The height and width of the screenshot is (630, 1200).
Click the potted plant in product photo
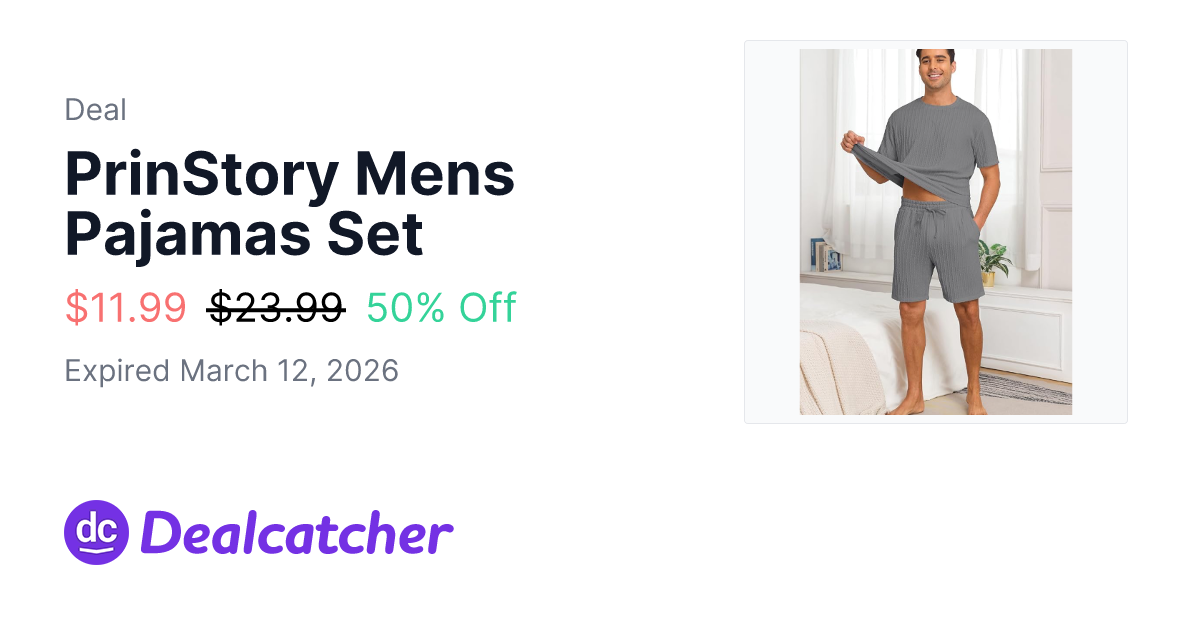pos(992,263)
